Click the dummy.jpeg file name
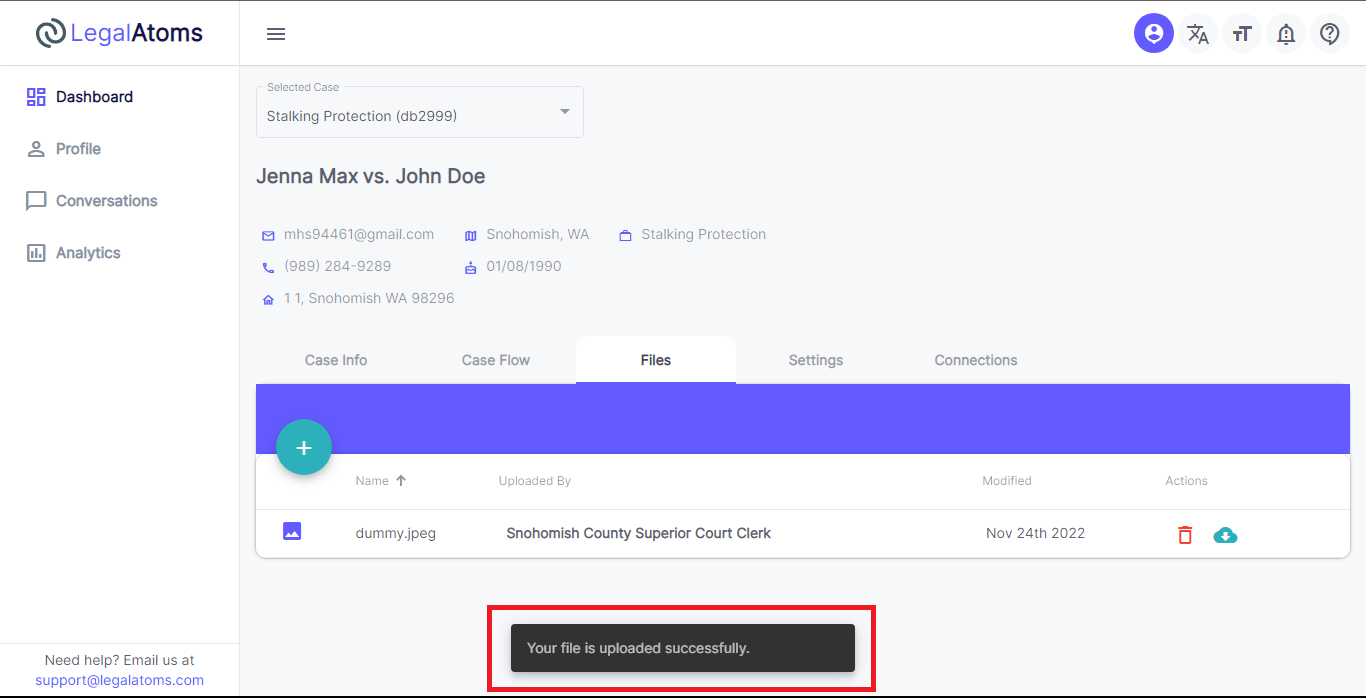The height and width of the screenshot is (698, 1366). (x=396, y=533)
